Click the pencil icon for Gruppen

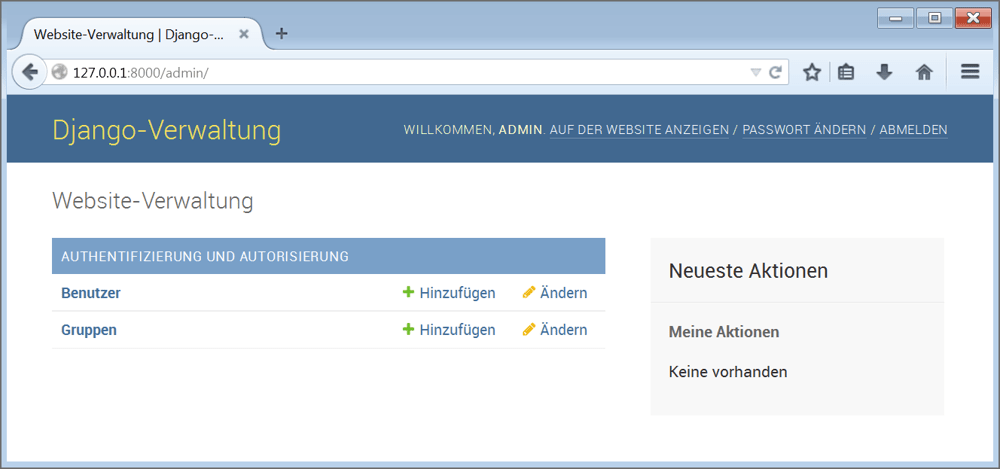(x=529, y=330)
